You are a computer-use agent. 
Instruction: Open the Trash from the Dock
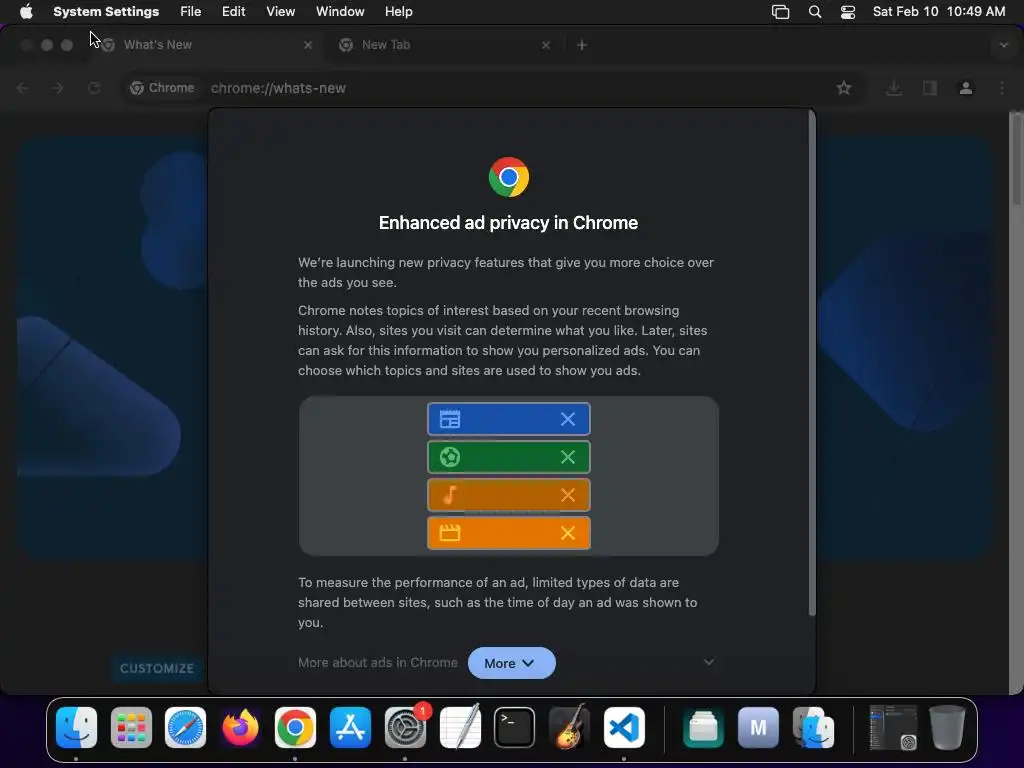point(947,728)
